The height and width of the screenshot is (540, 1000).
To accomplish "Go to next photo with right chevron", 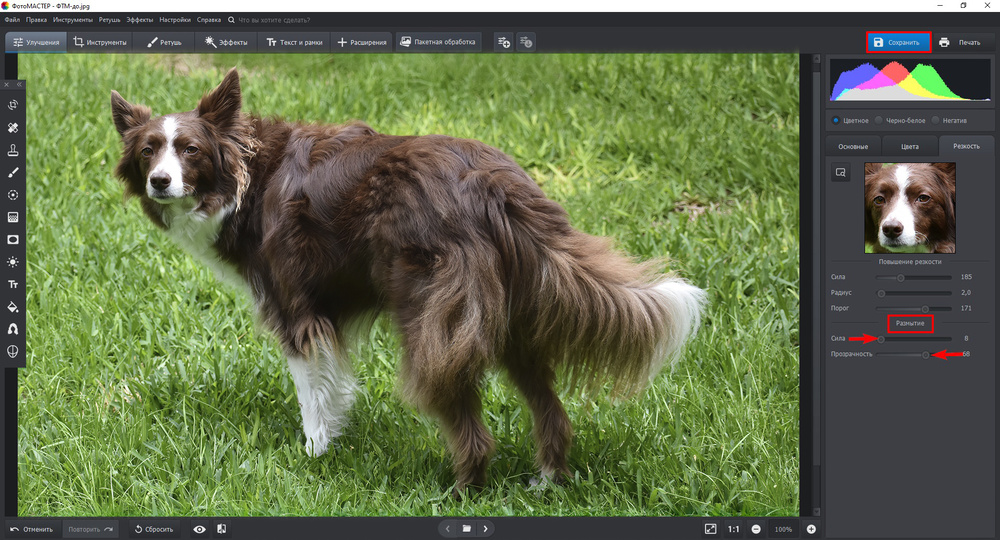I will pos(486,528).
